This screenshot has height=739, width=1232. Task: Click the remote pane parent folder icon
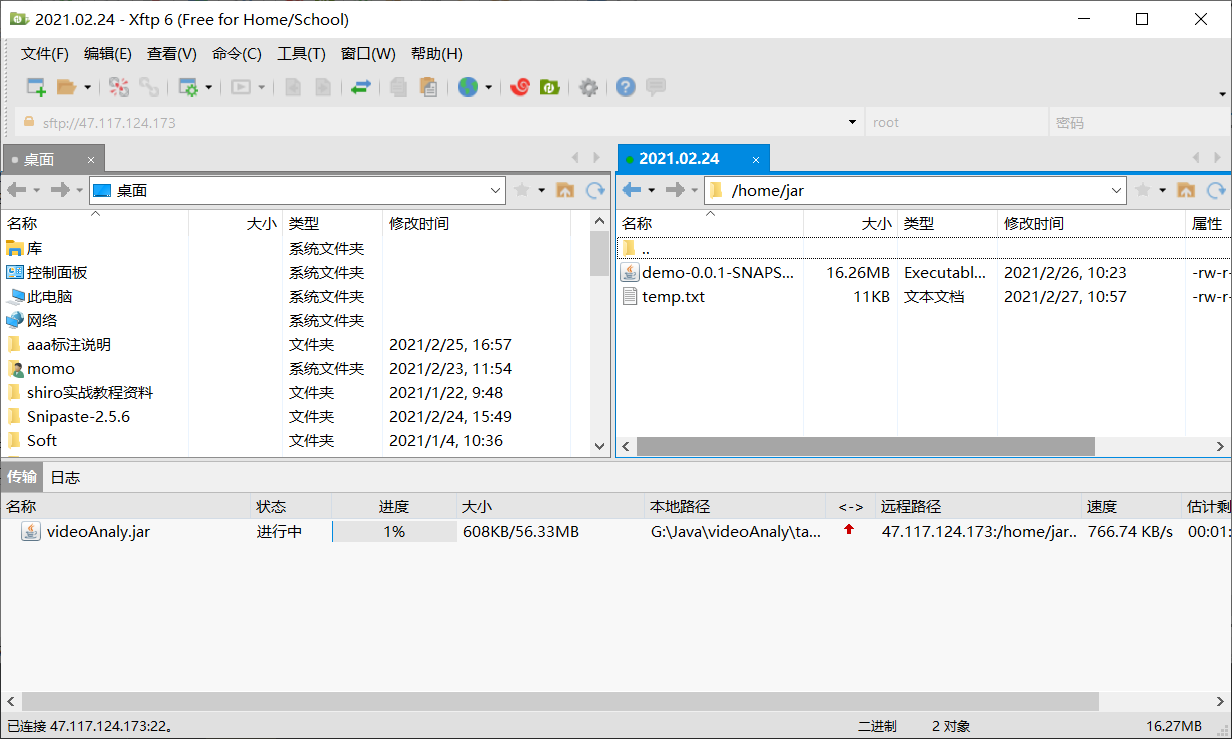1186,190
